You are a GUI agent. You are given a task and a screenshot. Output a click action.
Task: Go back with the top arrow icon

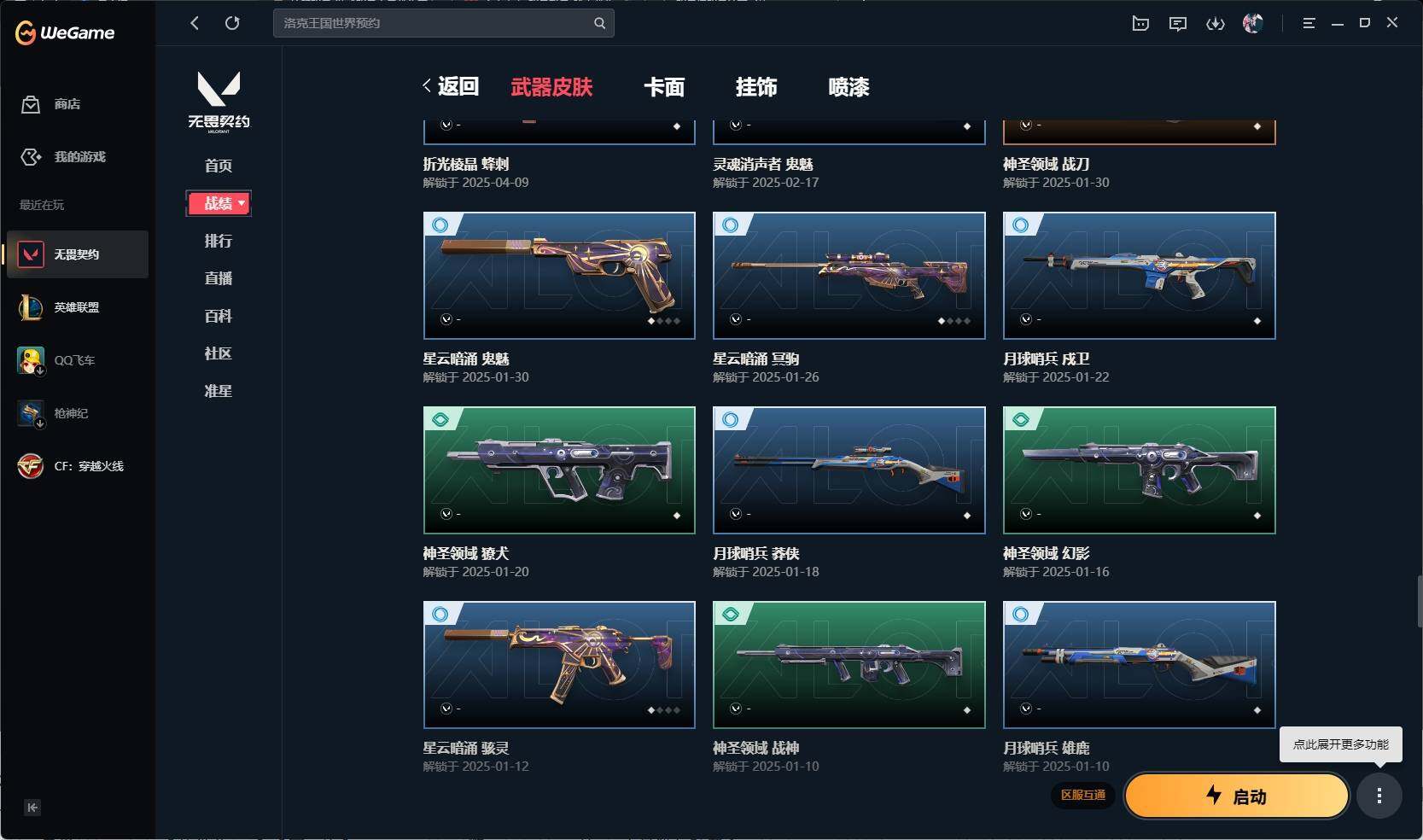click(x=195, y=23)
